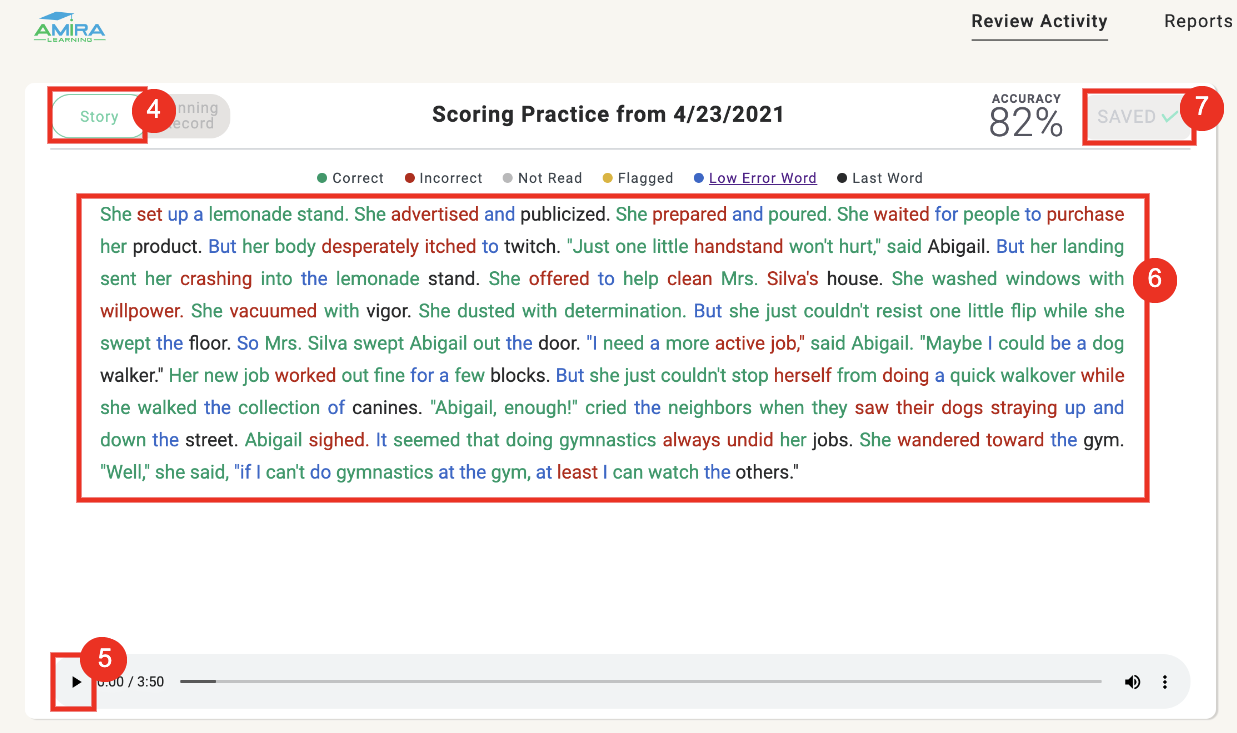Open the Reports menu
The height and width of the screenshot is (733, 1237).
1197,21
